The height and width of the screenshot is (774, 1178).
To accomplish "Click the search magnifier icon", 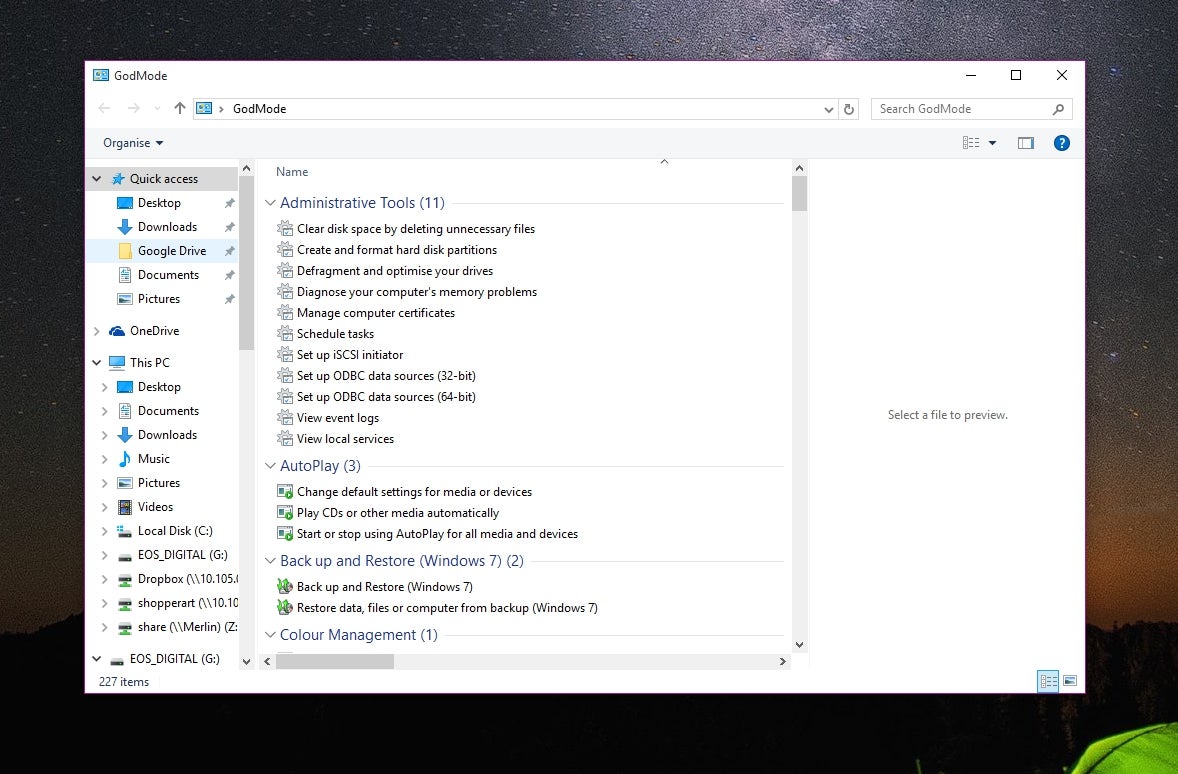I will click(x=1059, y=109).
